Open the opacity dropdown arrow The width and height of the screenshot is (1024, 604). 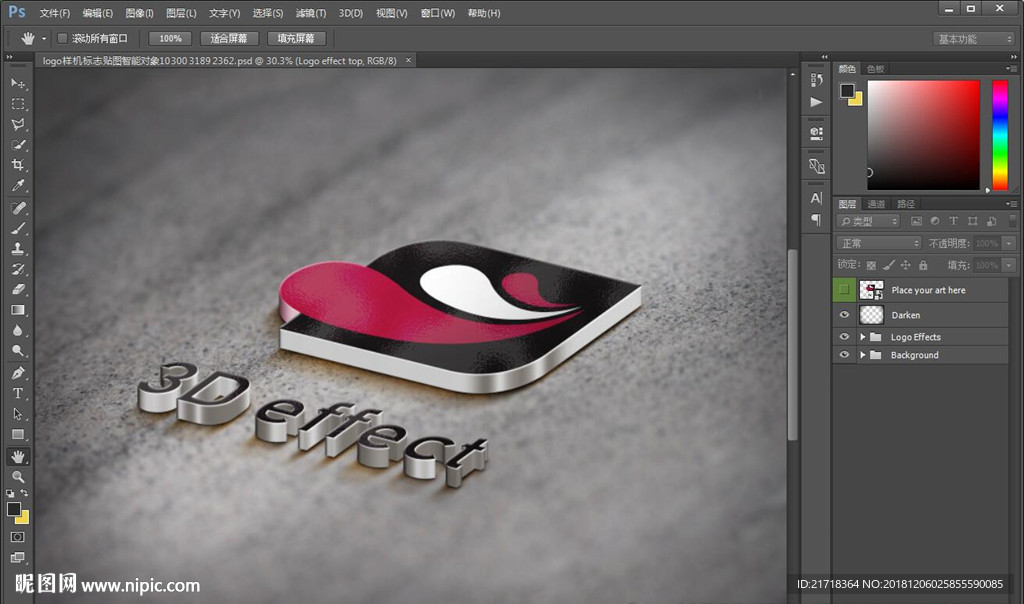coord(1010,243)
